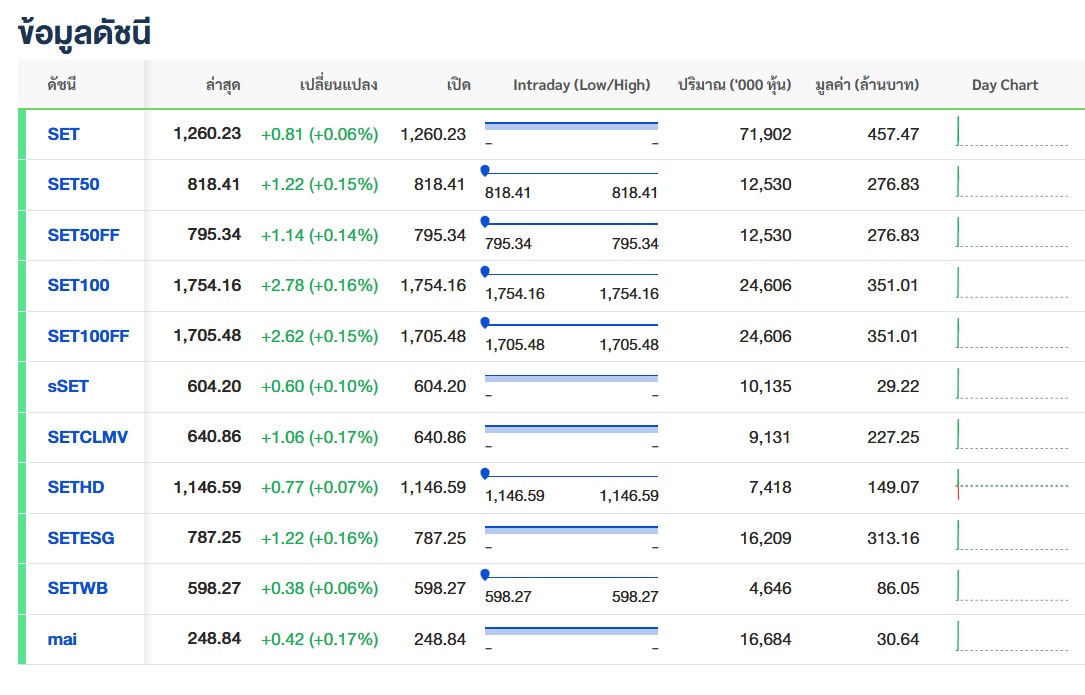Click the SET50FF row day chart

(x=1012, y=233)
